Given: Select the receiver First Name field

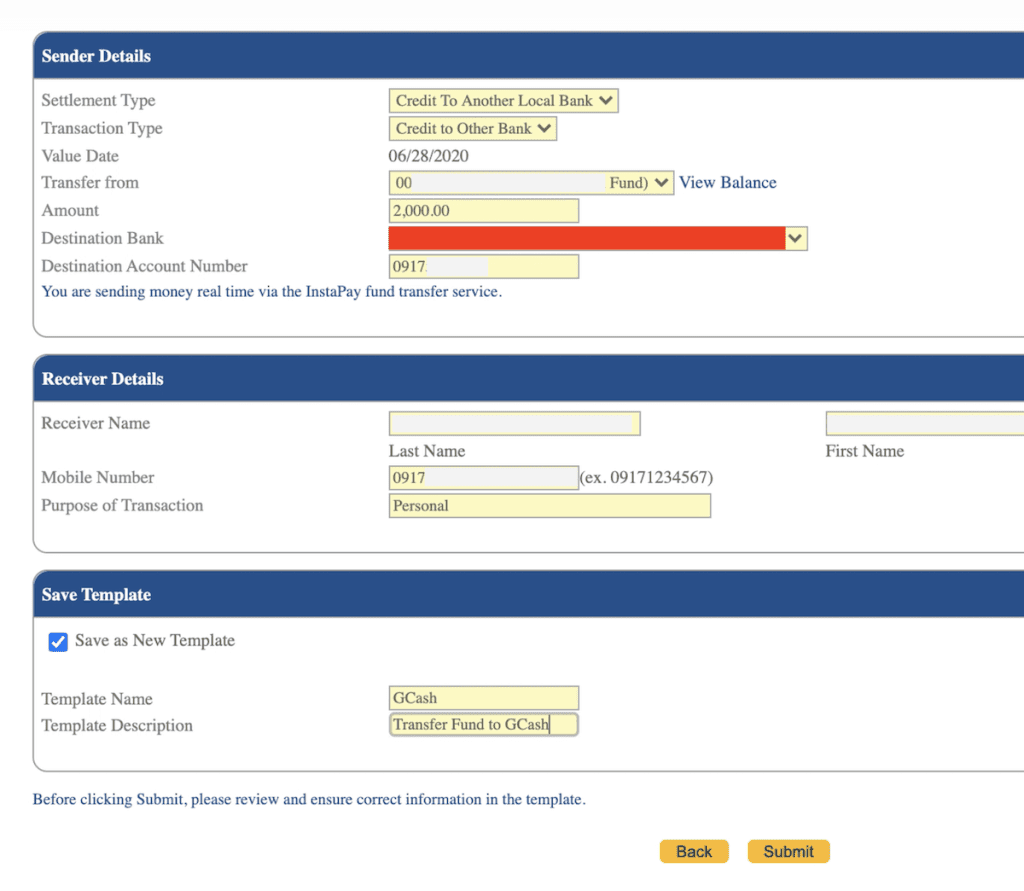Looking at the screenshot, I should pyautogui.click(x=924, y=424).
